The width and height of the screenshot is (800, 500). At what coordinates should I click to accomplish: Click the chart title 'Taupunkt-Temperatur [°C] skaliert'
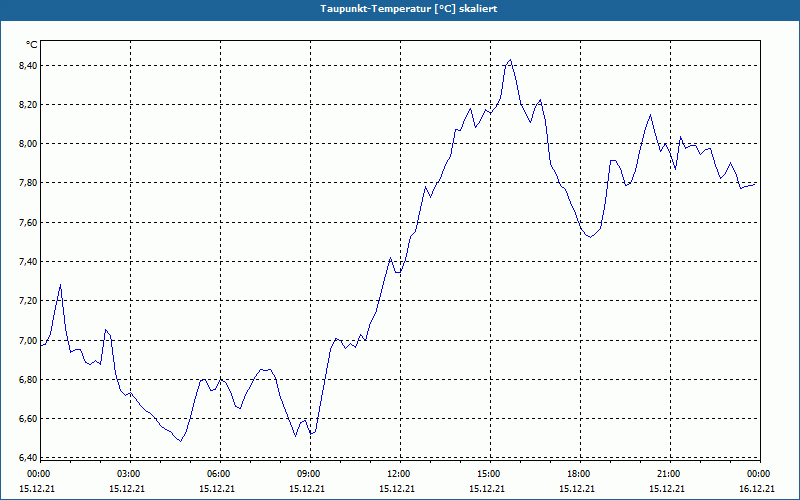point(409,9)
